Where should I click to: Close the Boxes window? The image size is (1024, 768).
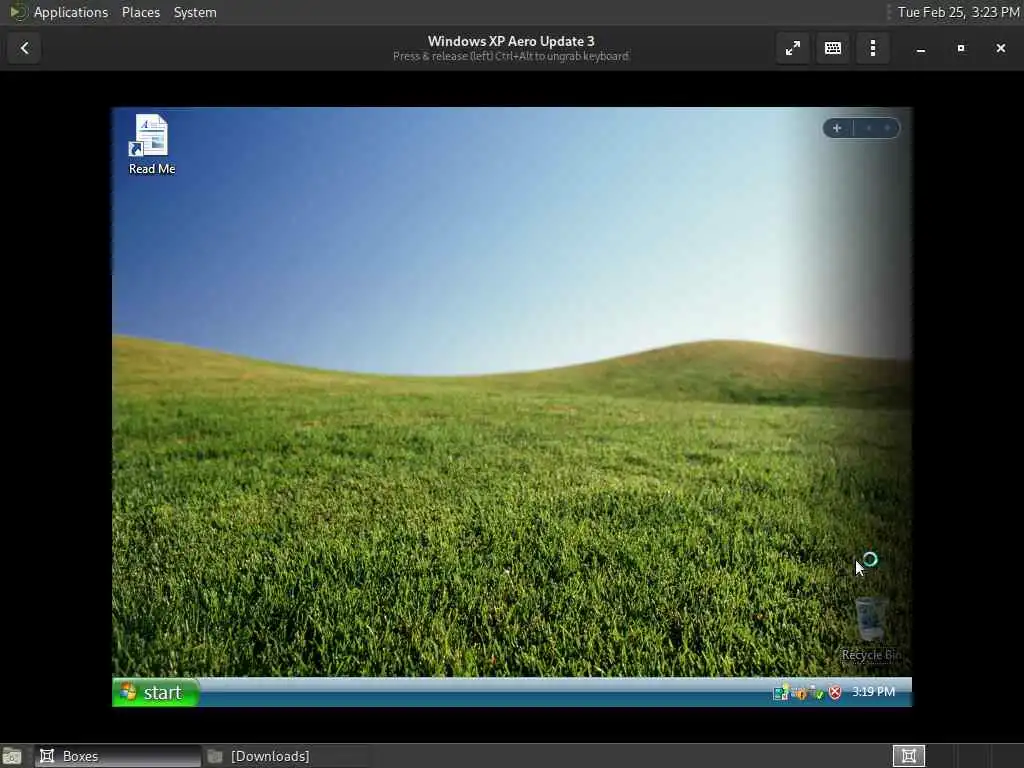pyautogui.click(x=1000, y=48)
